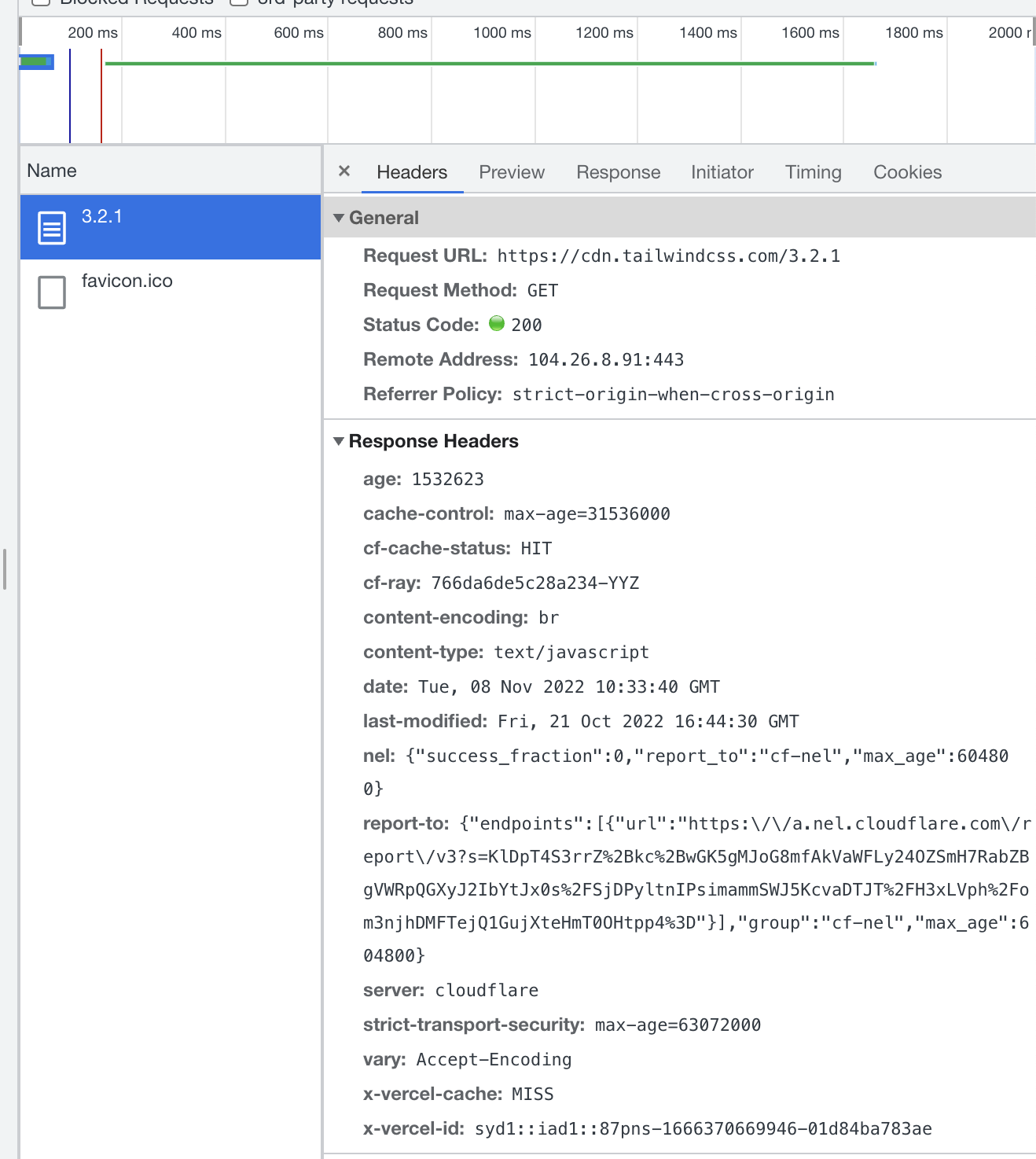Select the Response tab
Image resolution: width=1036 pixels, height=1159 pixels.
tap(618, 172)
